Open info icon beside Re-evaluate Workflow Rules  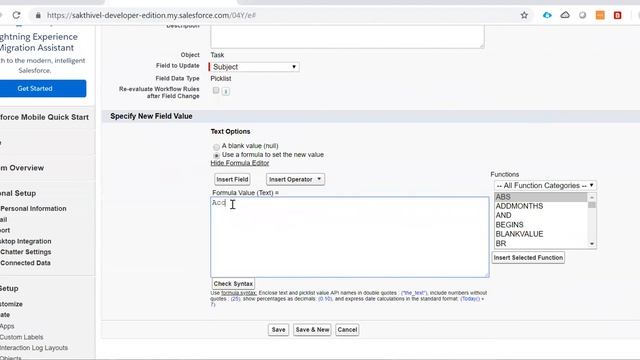pyautogui.click(x=226, y=91)
